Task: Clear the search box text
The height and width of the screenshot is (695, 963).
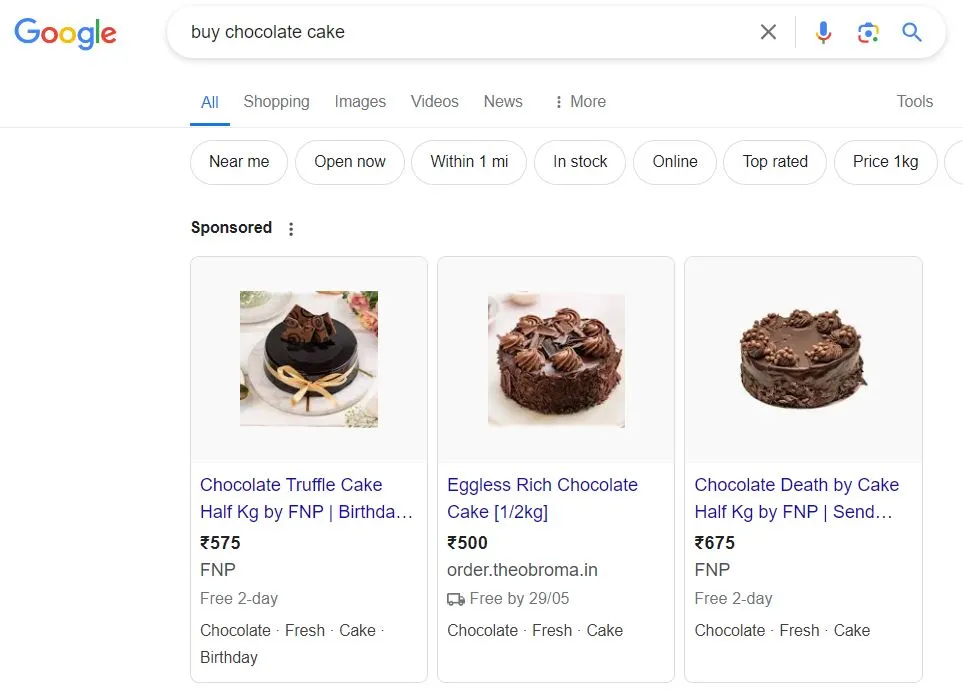Action: [768, 32]
